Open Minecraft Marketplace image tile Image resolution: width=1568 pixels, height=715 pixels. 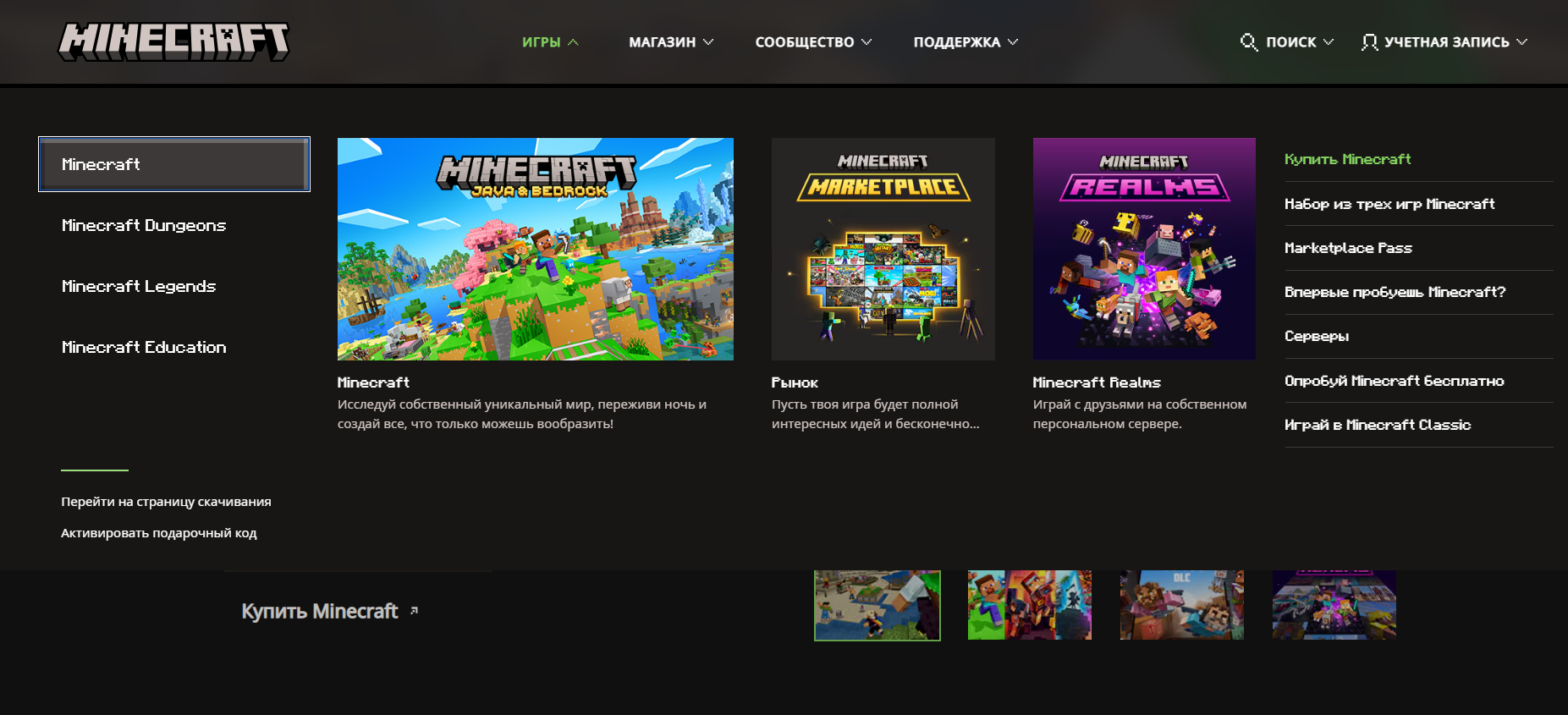pyautogui.click(x=883, y=249)
